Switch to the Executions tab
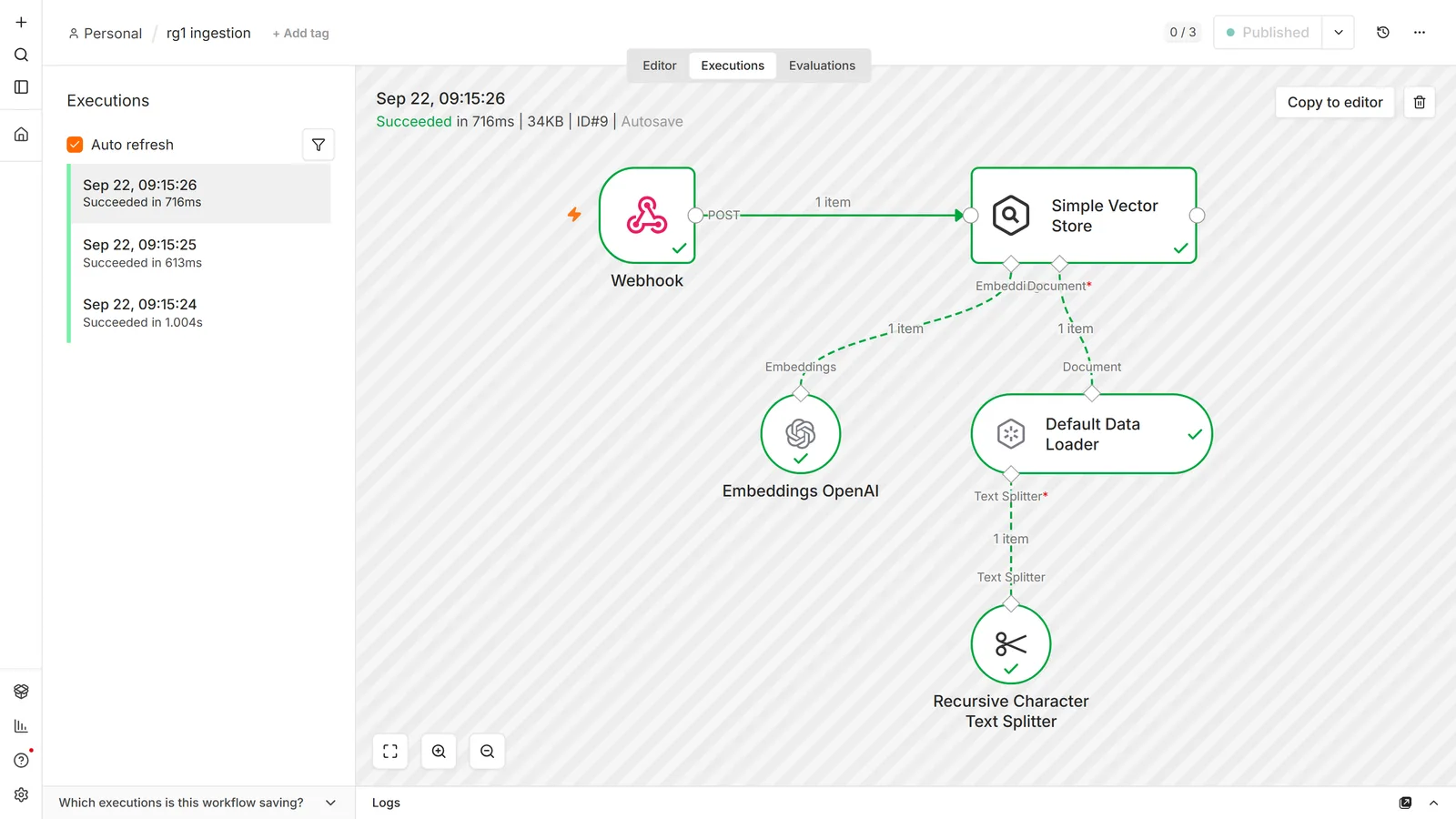1456x819 pixels. [733, 66]
